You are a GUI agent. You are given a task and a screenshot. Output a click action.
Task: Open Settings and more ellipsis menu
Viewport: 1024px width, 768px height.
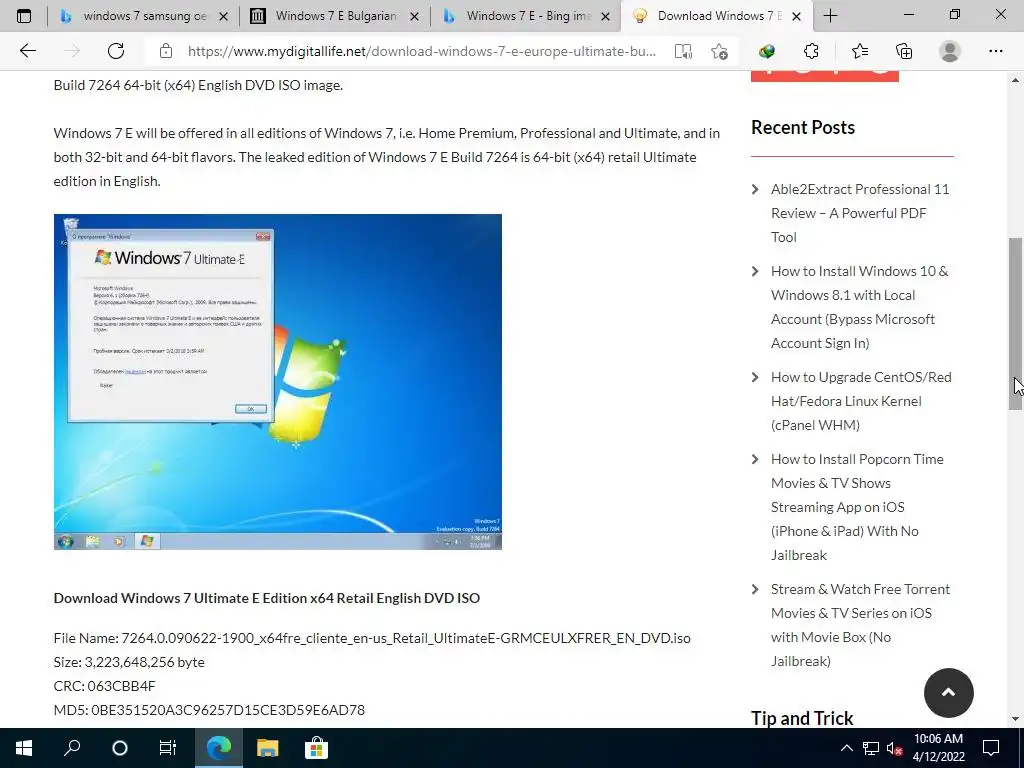pyautogui.click(x=995, y=51)
